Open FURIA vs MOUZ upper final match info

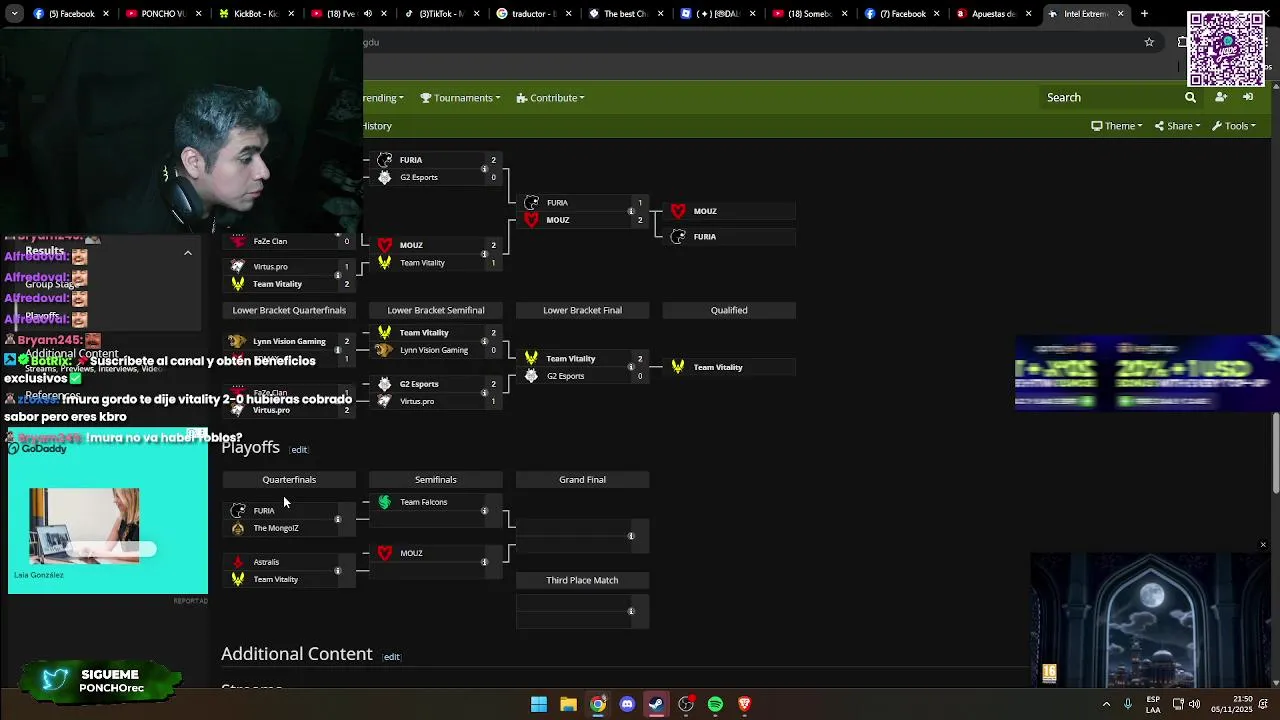(x=631, y=211)
